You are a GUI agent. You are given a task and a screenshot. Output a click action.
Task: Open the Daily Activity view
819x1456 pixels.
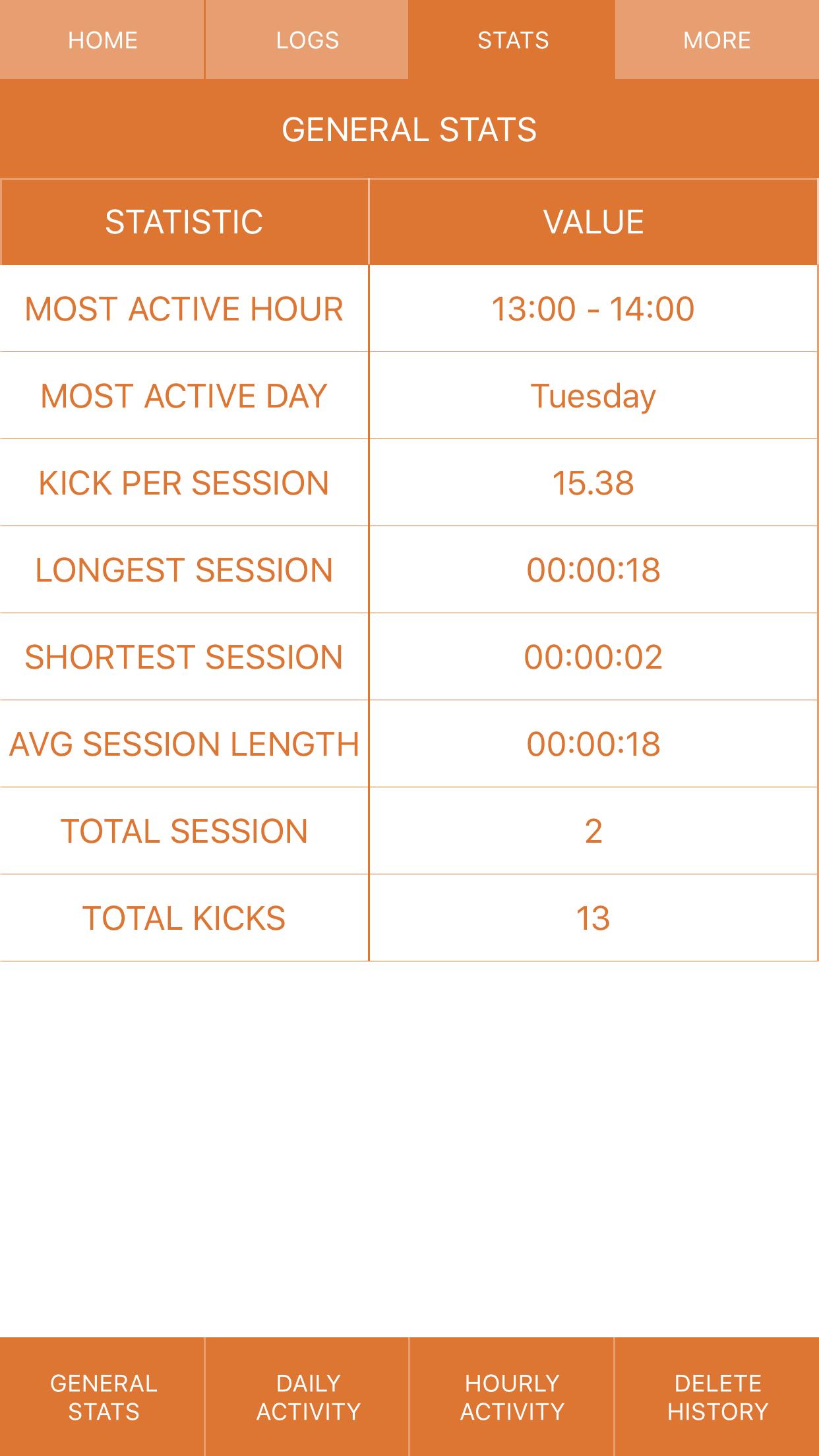click(308, 1397)
